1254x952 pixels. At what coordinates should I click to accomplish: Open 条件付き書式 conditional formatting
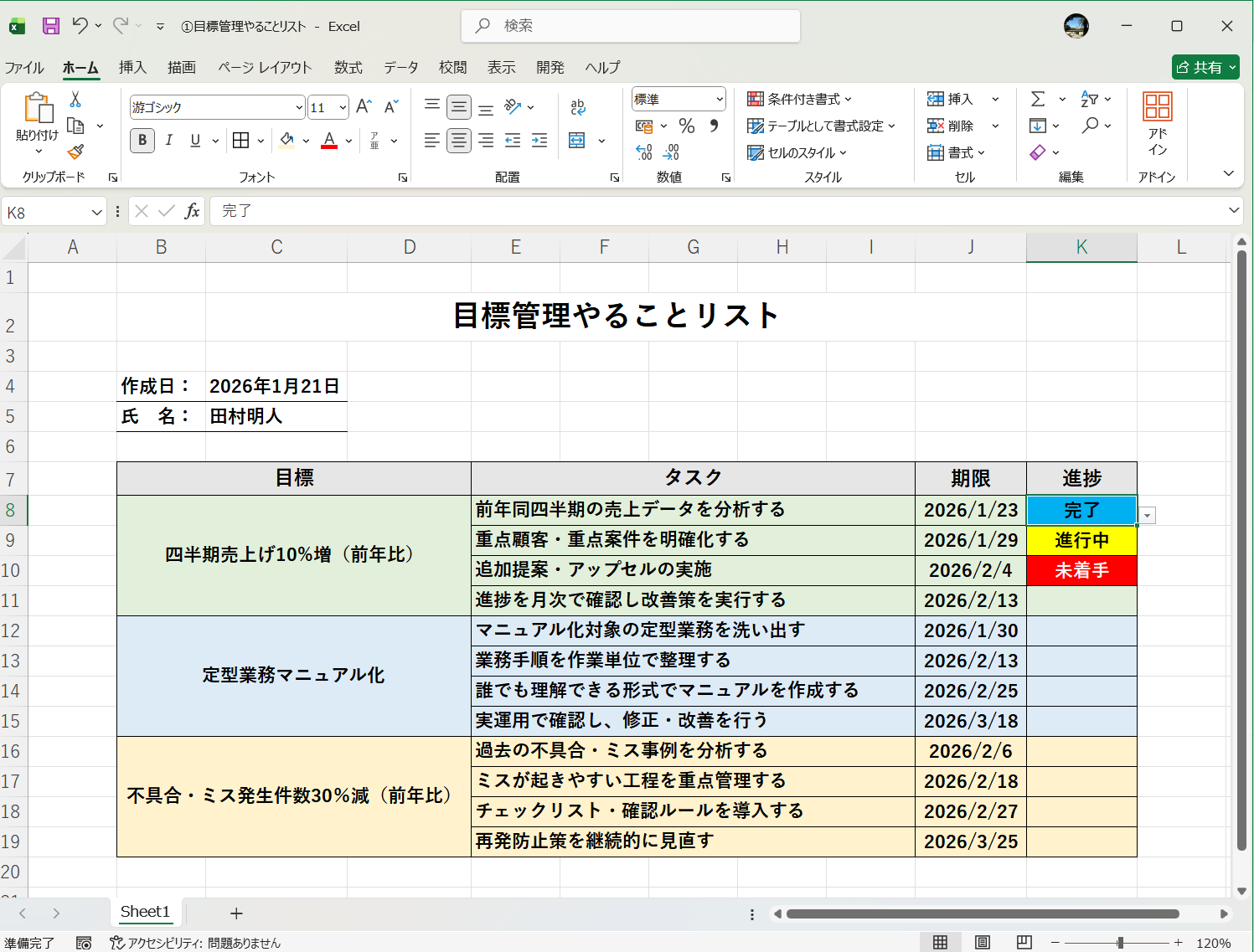coord(798,99)
